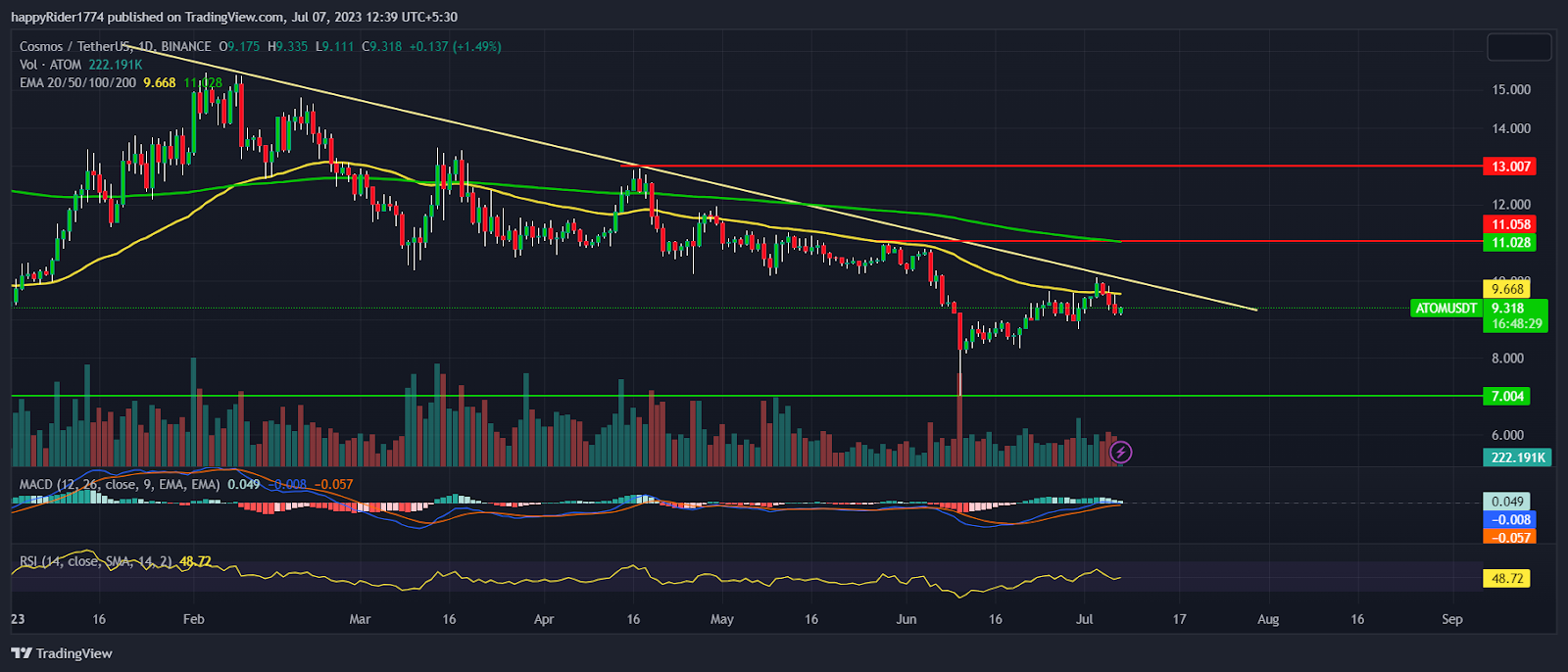
Task: Click the red 13.007 price label
Action: coord(1510,167)
